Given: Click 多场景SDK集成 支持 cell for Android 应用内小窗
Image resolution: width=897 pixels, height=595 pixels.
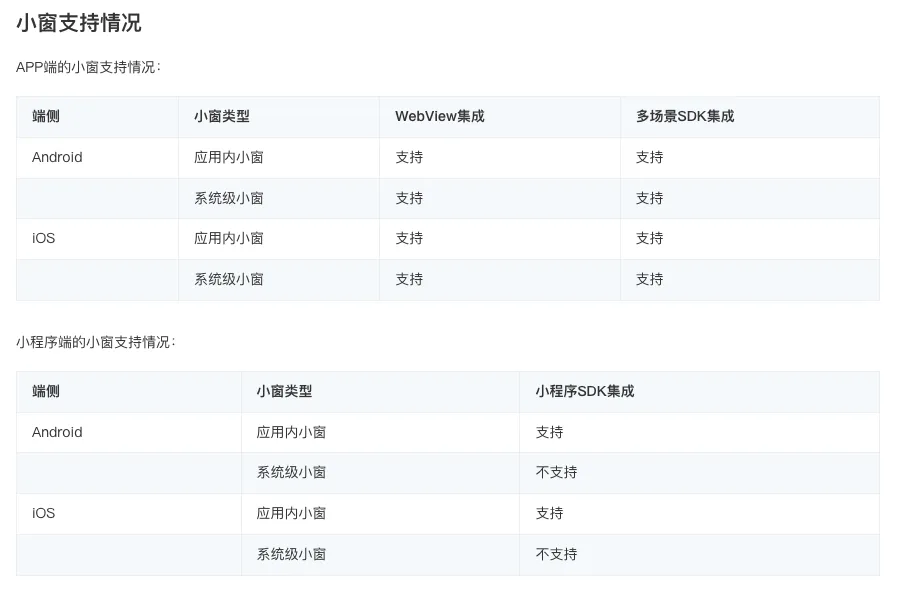Looking at the screenshot, I should point(649,157).
